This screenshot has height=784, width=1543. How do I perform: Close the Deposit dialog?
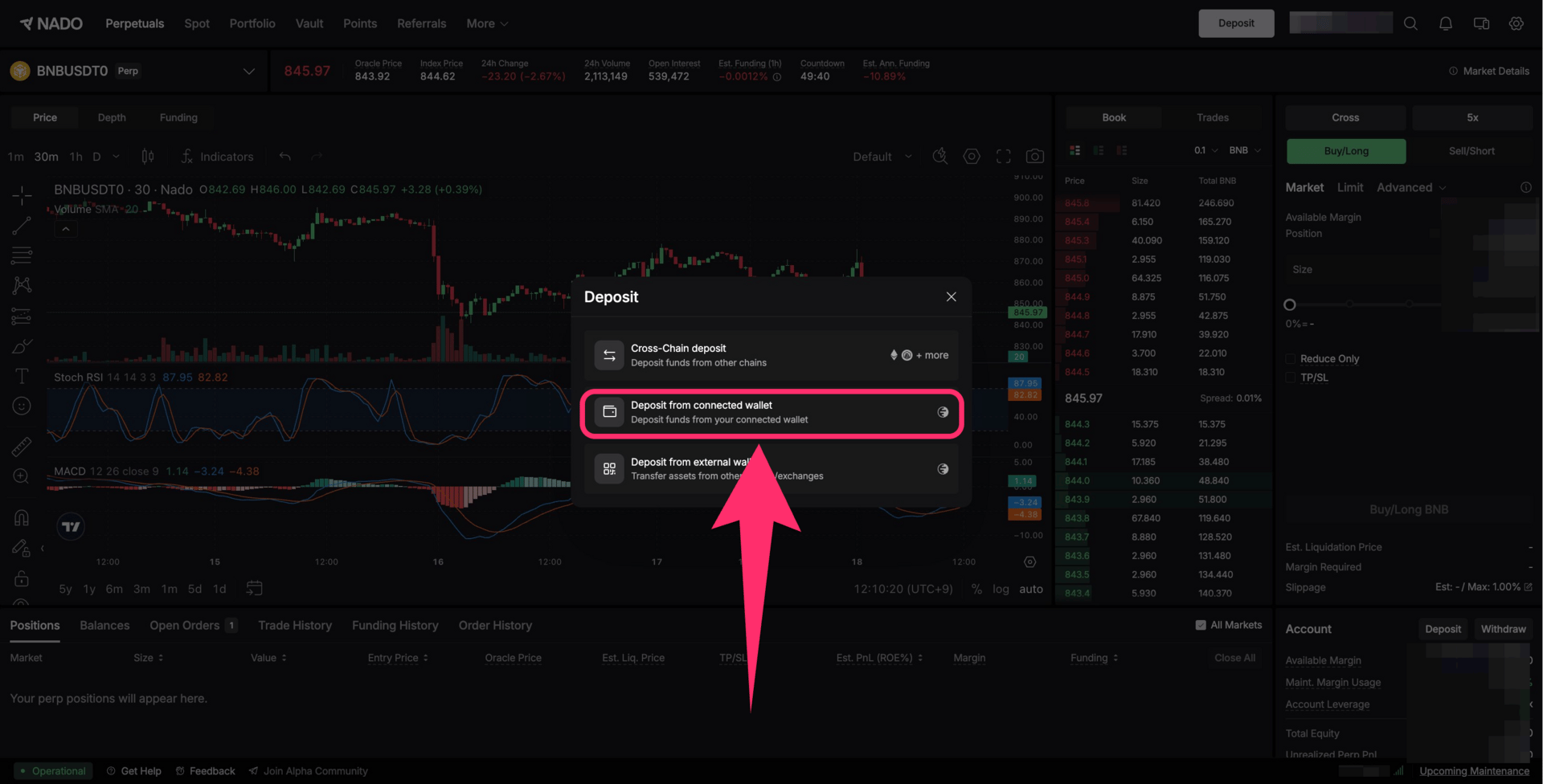point(951,296)
